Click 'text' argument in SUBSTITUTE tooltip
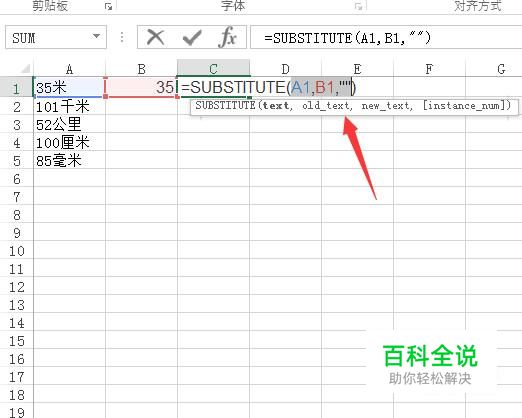The height and width of the screenshot is (418, 522). pos(276,106)
